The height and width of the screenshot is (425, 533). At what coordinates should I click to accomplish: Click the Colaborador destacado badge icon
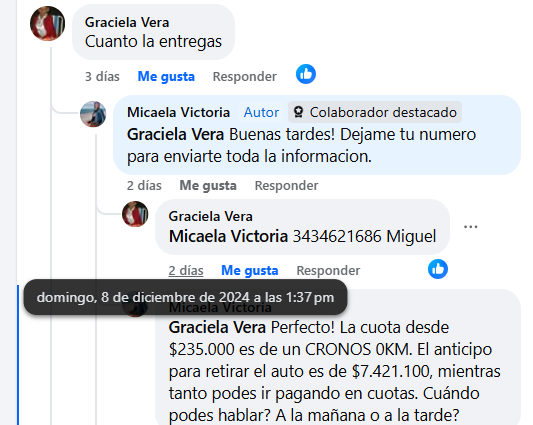(x=298, y=112)
